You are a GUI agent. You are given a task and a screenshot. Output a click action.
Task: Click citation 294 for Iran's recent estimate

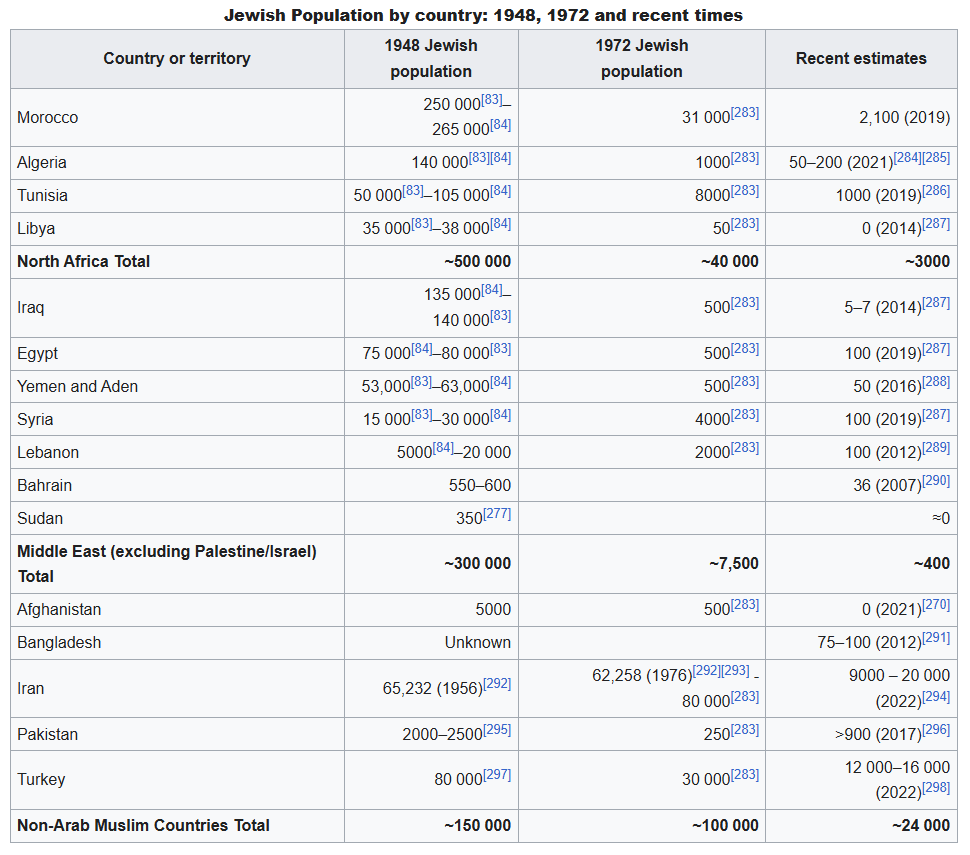(x=936, y=697)
